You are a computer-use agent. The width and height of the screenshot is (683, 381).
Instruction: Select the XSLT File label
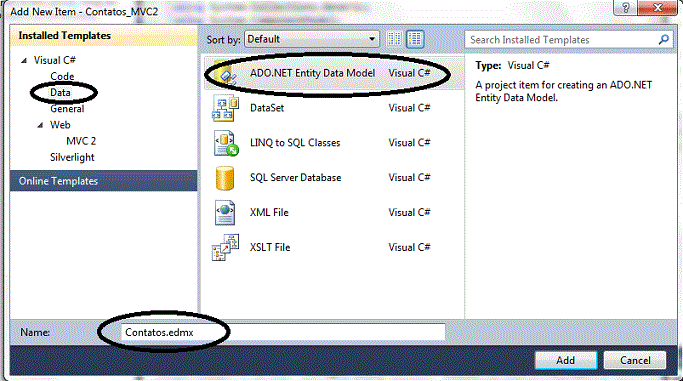point(270,247)
